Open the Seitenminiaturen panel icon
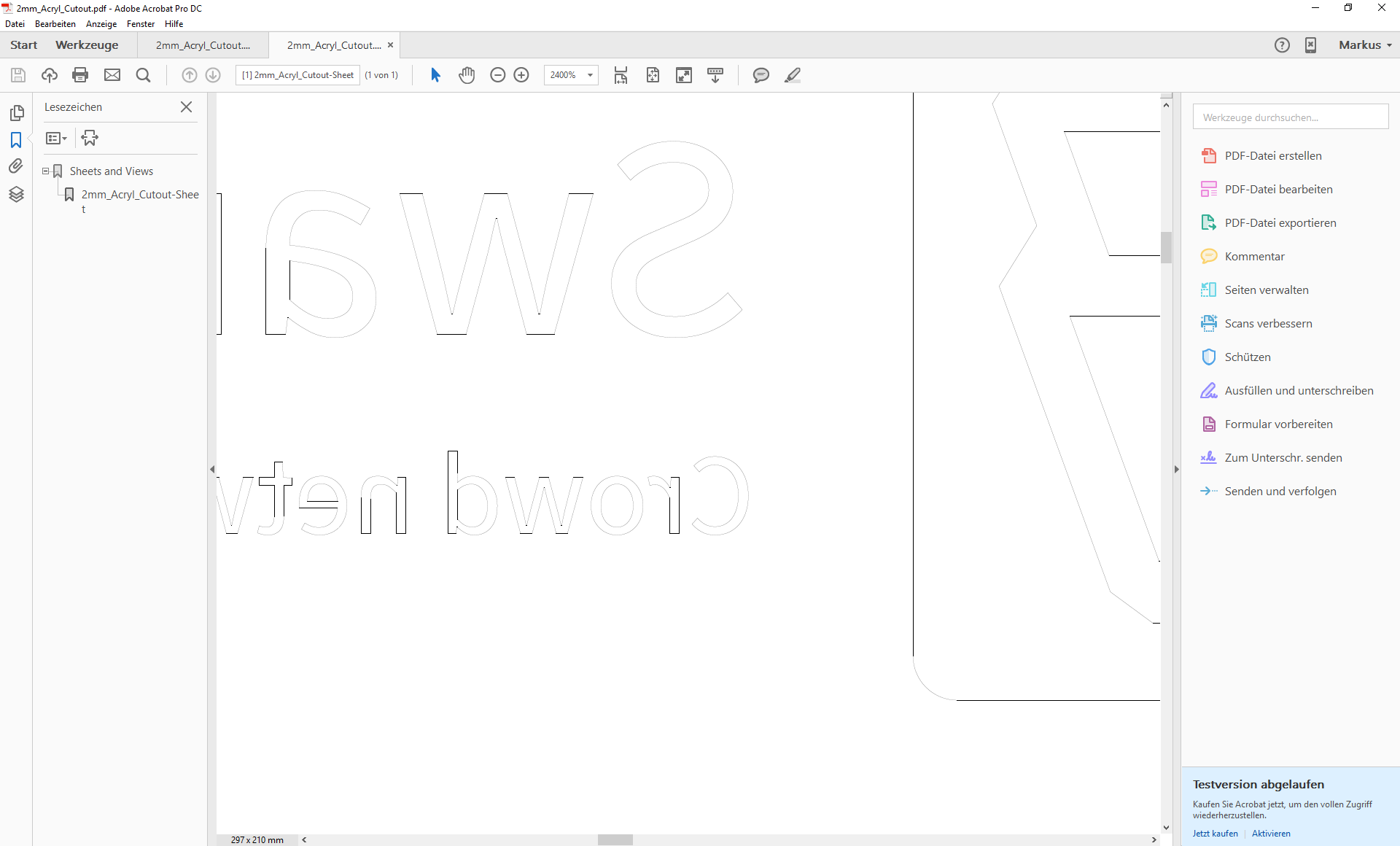The width and height of the screenshot is (1400, 846). coord(17,113)
